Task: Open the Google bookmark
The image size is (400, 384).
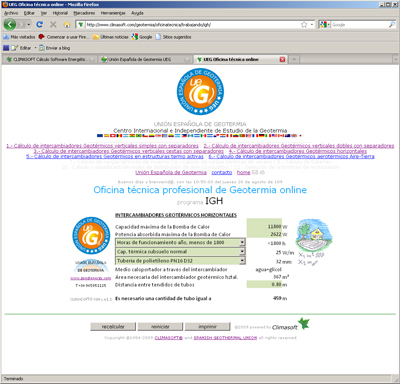Action: 142,37
